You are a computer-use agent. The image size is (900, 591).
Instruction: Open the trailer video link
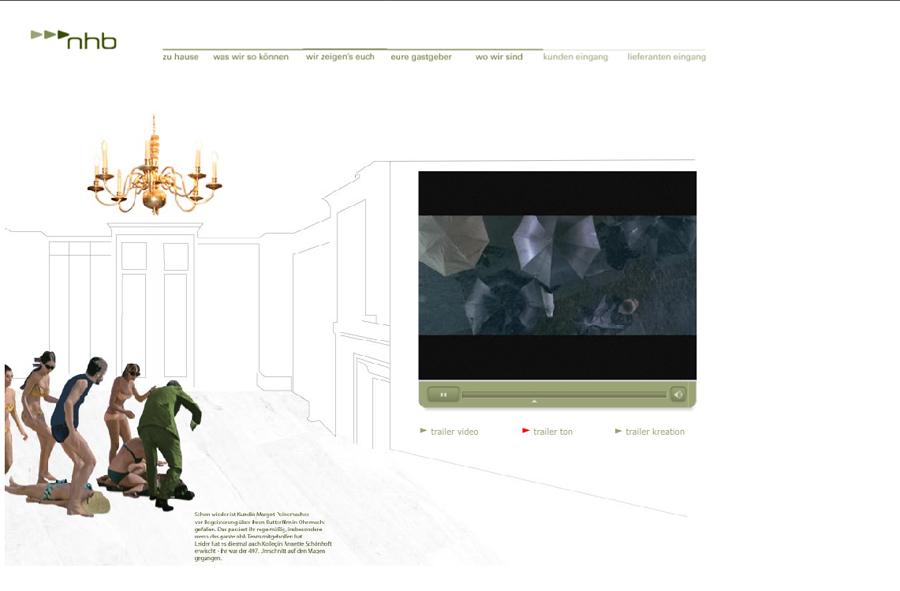454,432
